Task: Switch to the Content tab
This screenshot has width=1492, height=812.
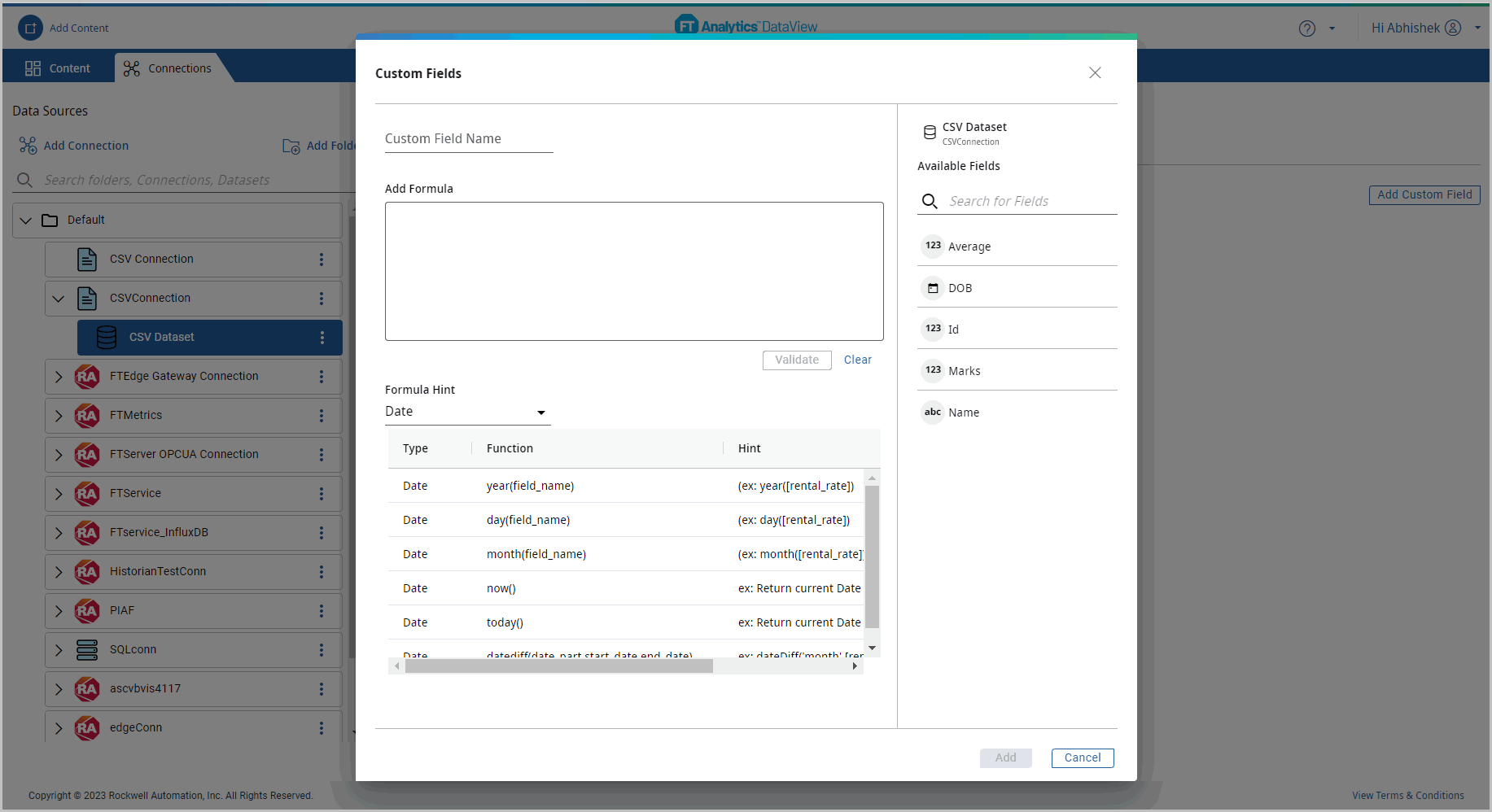Action: pyautogui.click(x=58, y=68)
